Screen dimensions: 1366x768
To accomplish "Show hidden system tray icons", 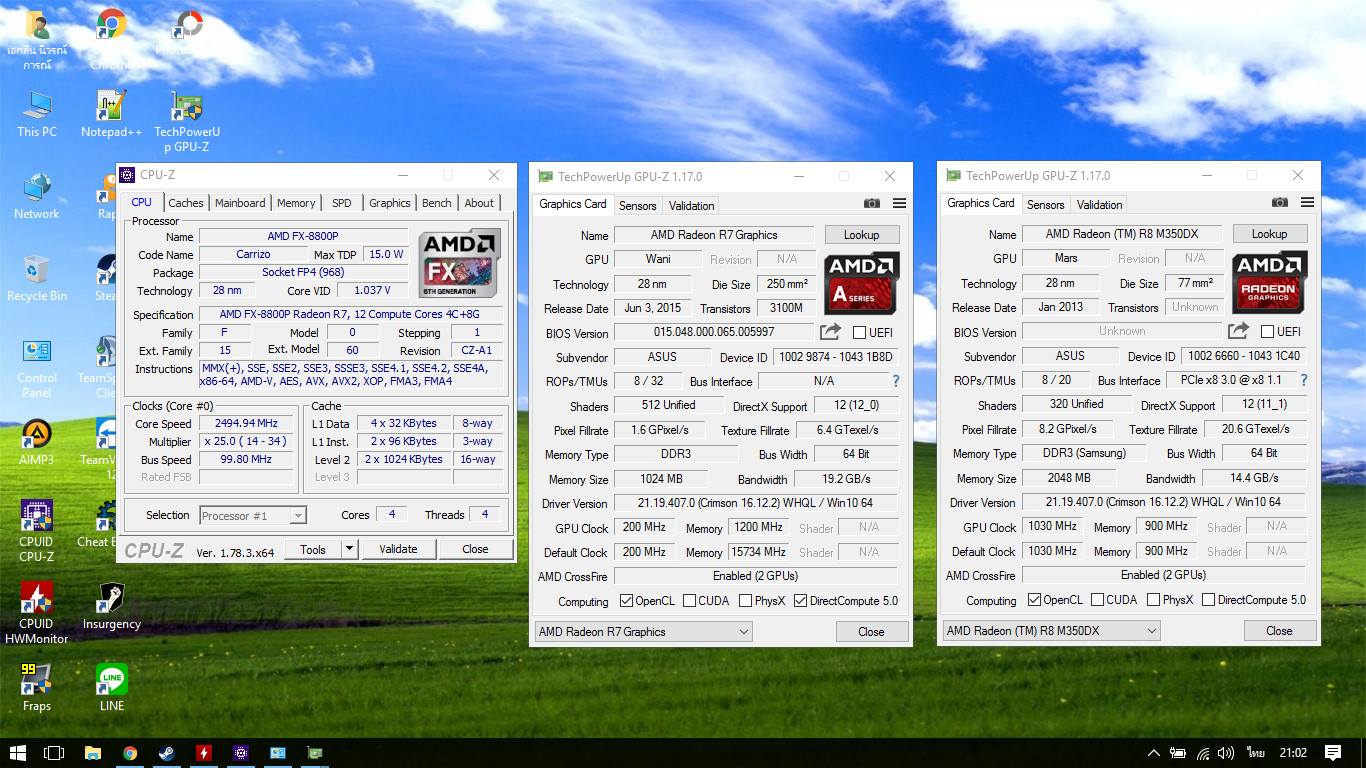I will (1153, 753).
